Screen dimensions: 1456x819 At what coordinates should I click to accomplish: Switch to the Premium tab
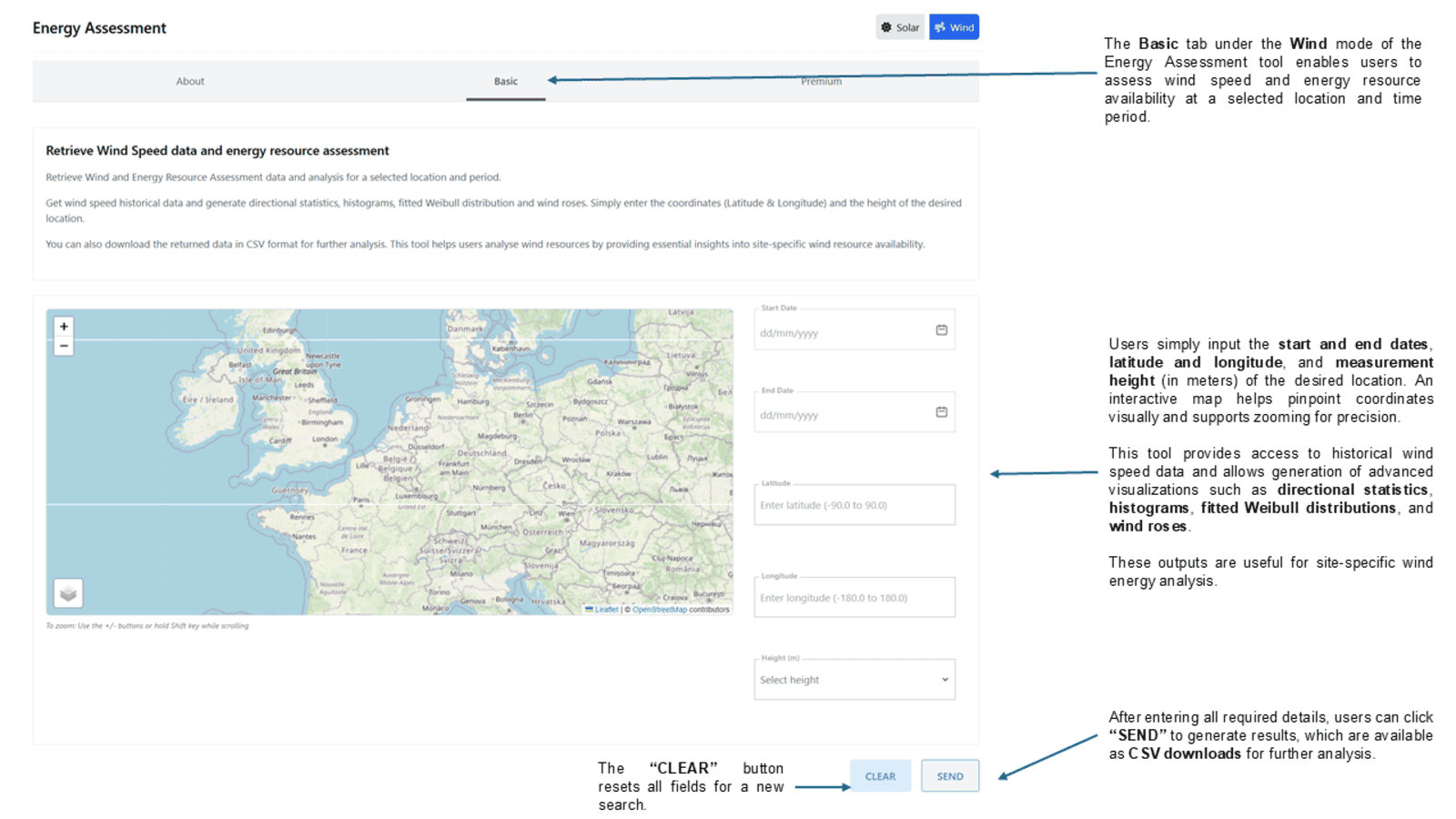coord(821,81)
